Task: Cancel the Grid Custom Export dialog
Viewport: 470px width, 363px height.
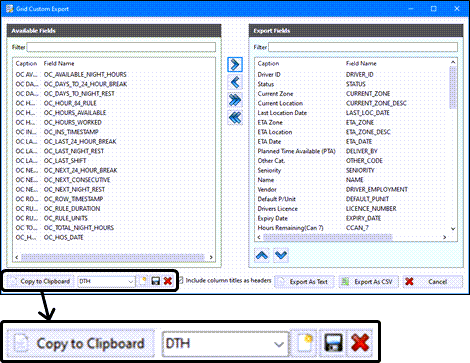Action: (433, 282)
